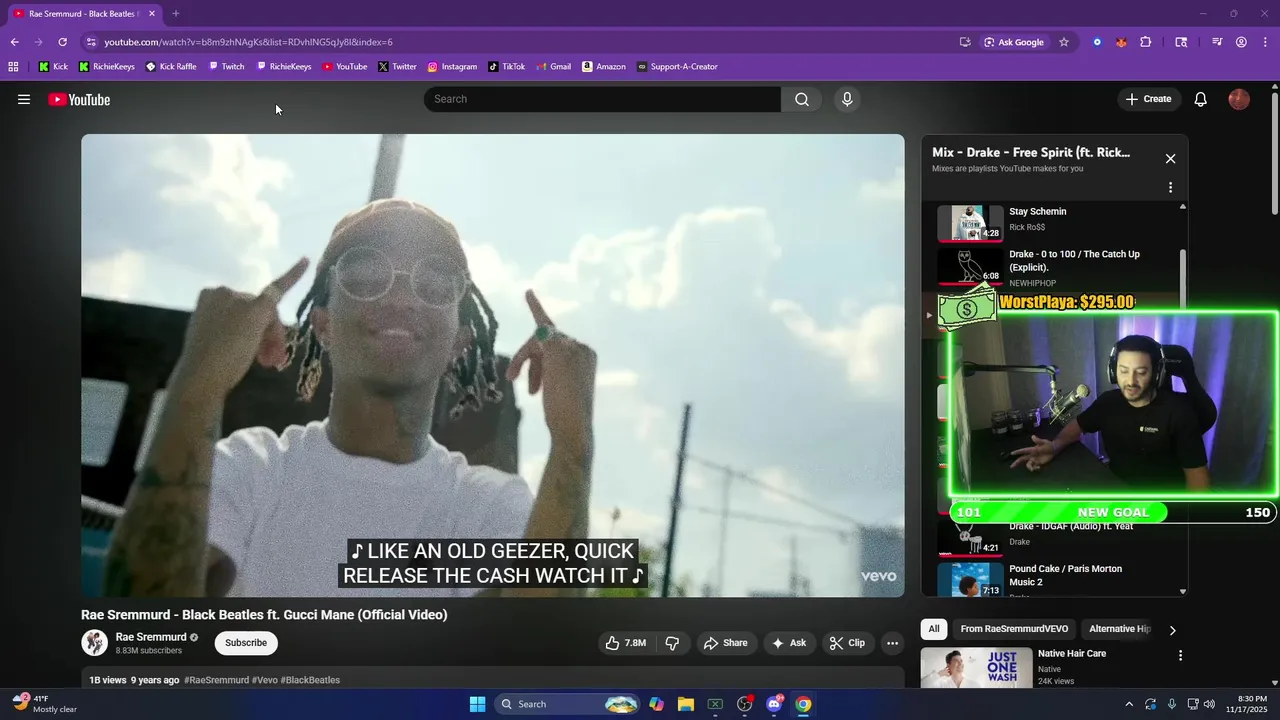Viewport: 1280px width, 720px height.
Task: Click Ask Google in address bar
Action: pos(1014,42)
